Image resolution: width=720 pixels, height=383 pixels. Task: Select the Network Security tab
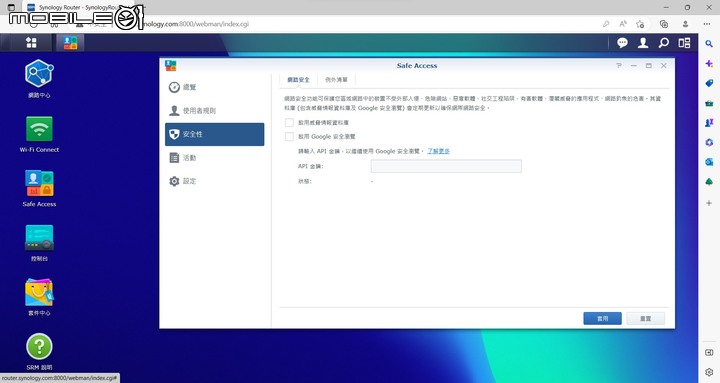pos(298,80)
